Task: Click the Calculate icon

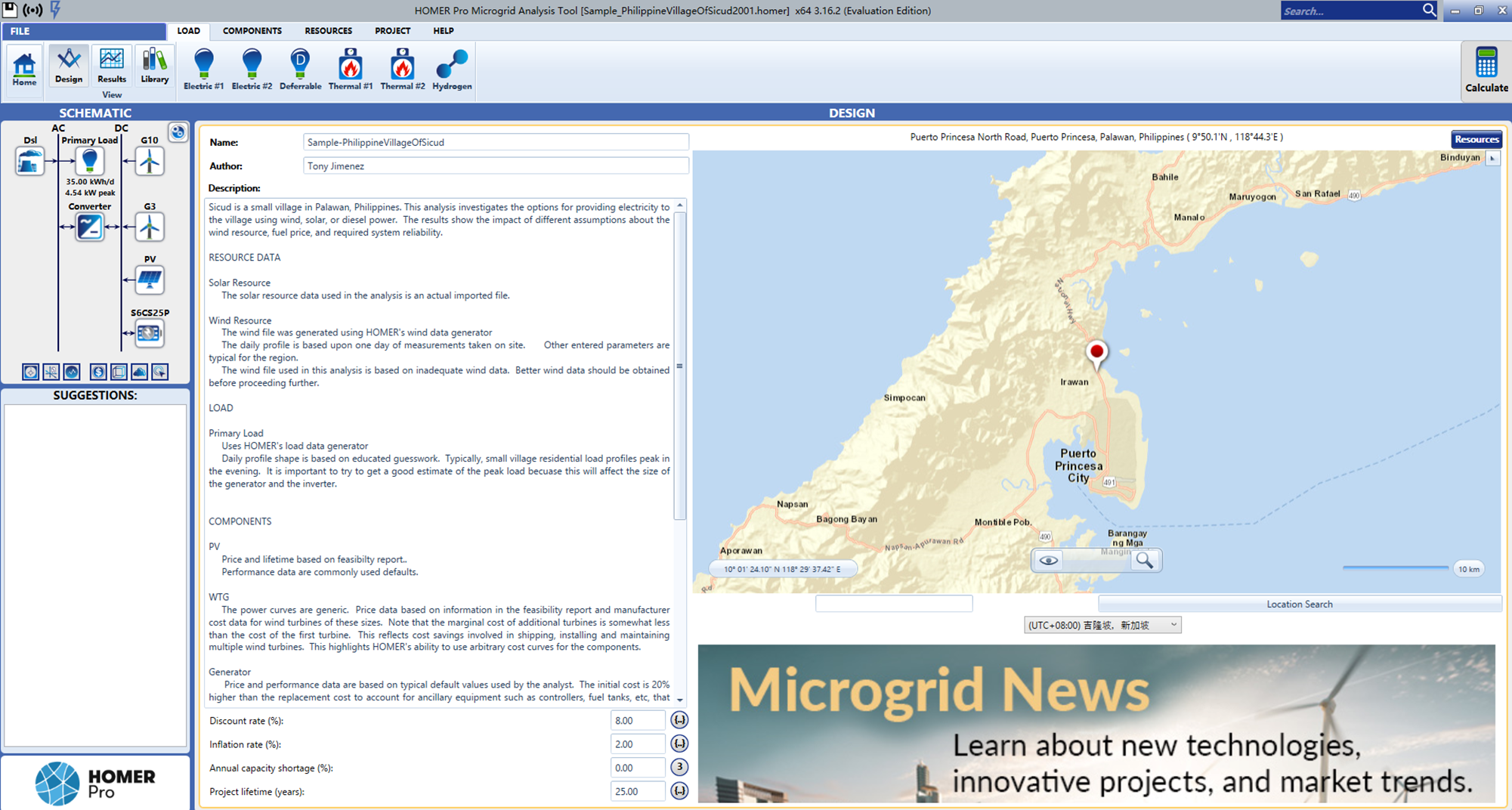Action: pos(1486,70)
